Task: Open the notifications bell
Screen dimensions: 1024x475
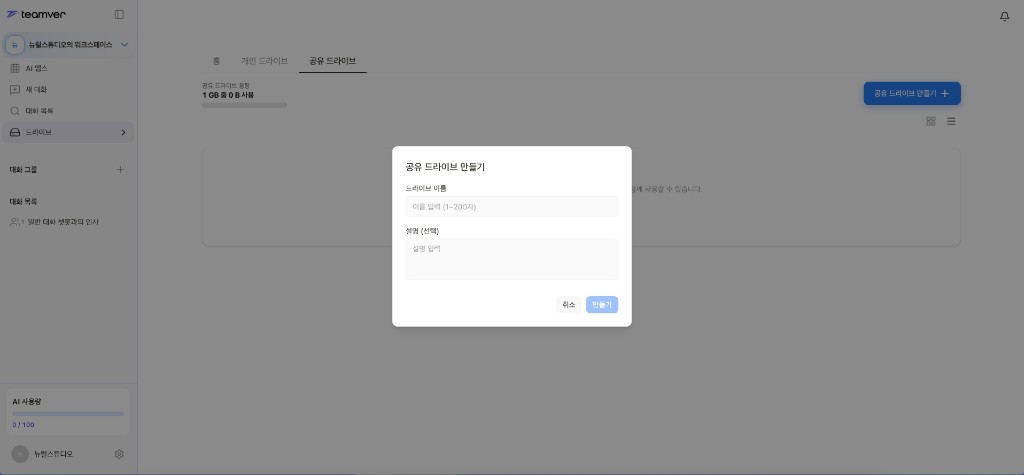Action: 1004,16
